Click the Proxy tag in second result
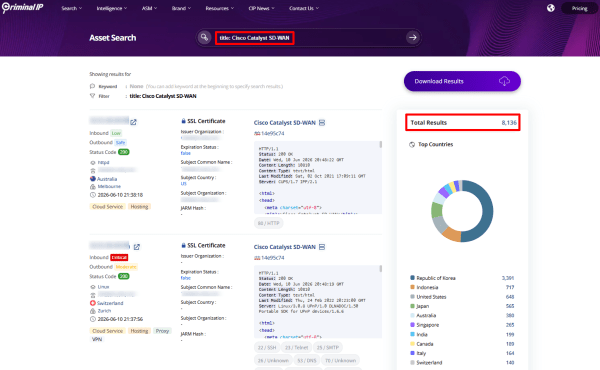Image resolution: width=600 pixels, height=370 pixels. (x=162, y=331)
